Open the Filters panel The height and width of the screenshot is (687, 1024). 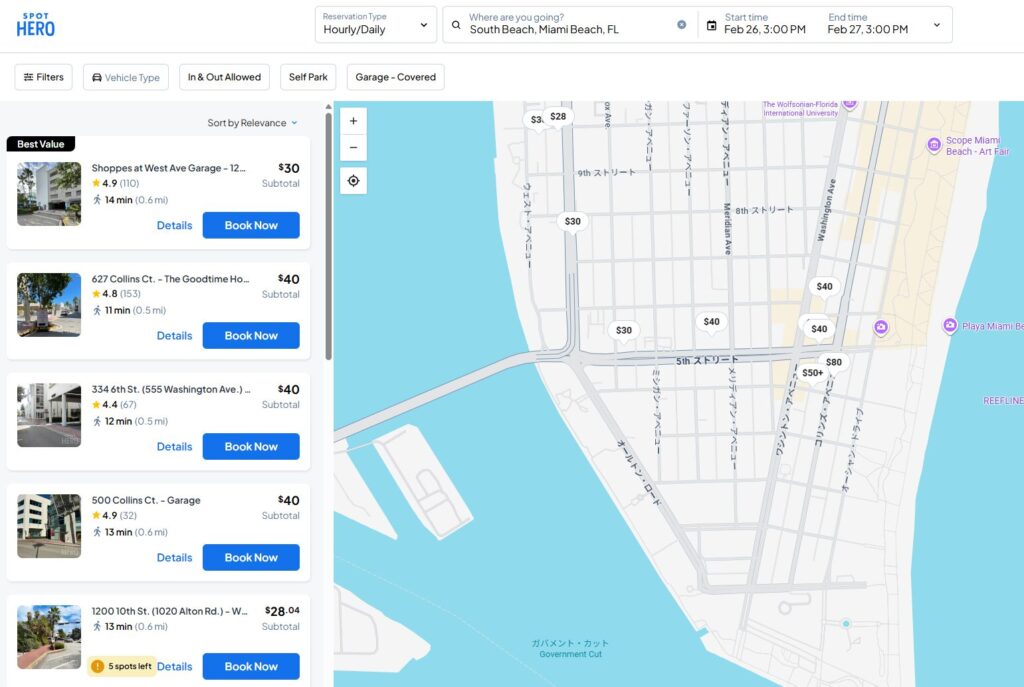(43, 77)
